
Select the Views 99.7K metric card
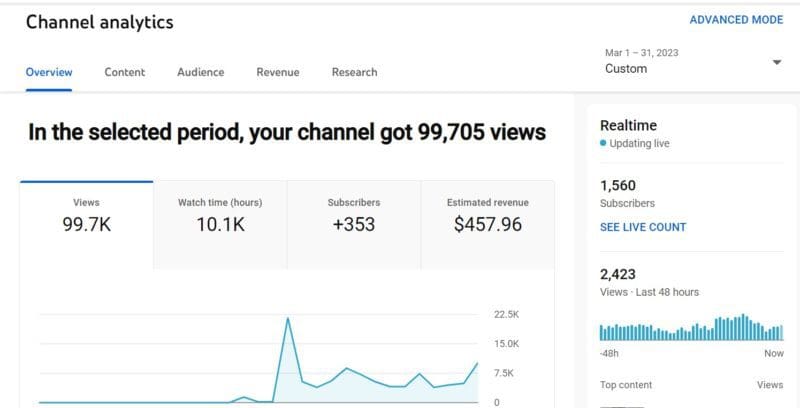point(87,224)
